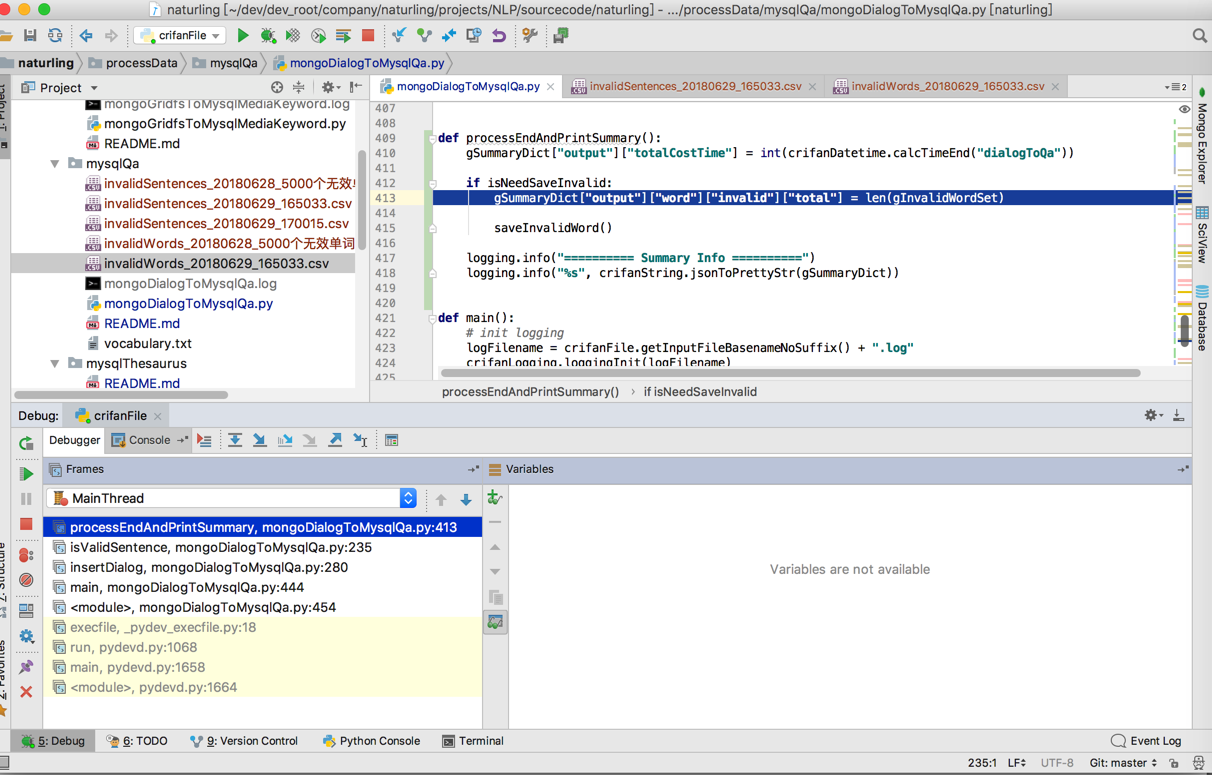This screenshot has width=1212, height=775.
Task: Open Terminal tool window tab
Action: click(472, 741)
